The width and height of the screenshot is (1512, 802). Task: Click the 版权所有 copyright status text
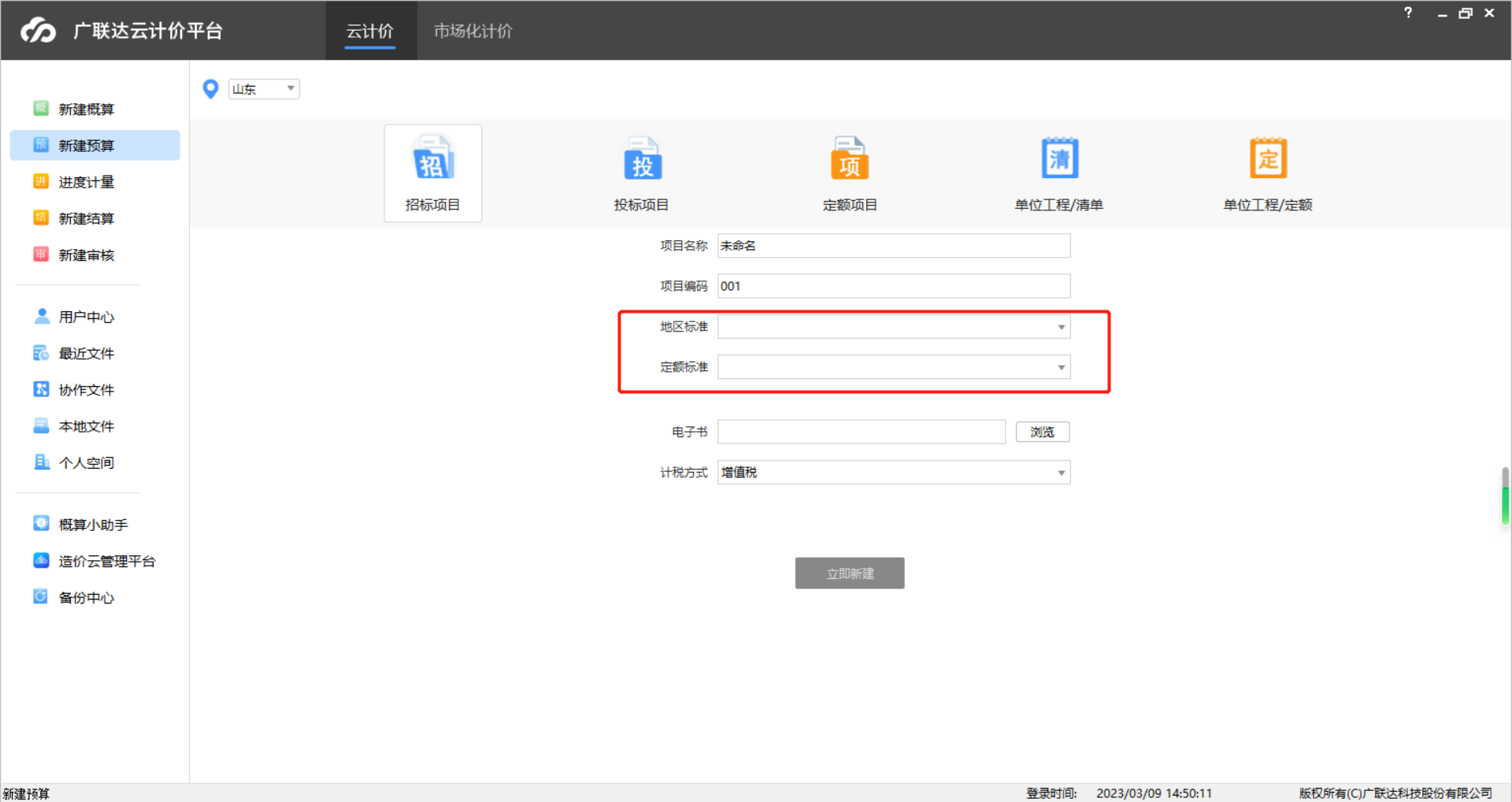(1395, 793)
